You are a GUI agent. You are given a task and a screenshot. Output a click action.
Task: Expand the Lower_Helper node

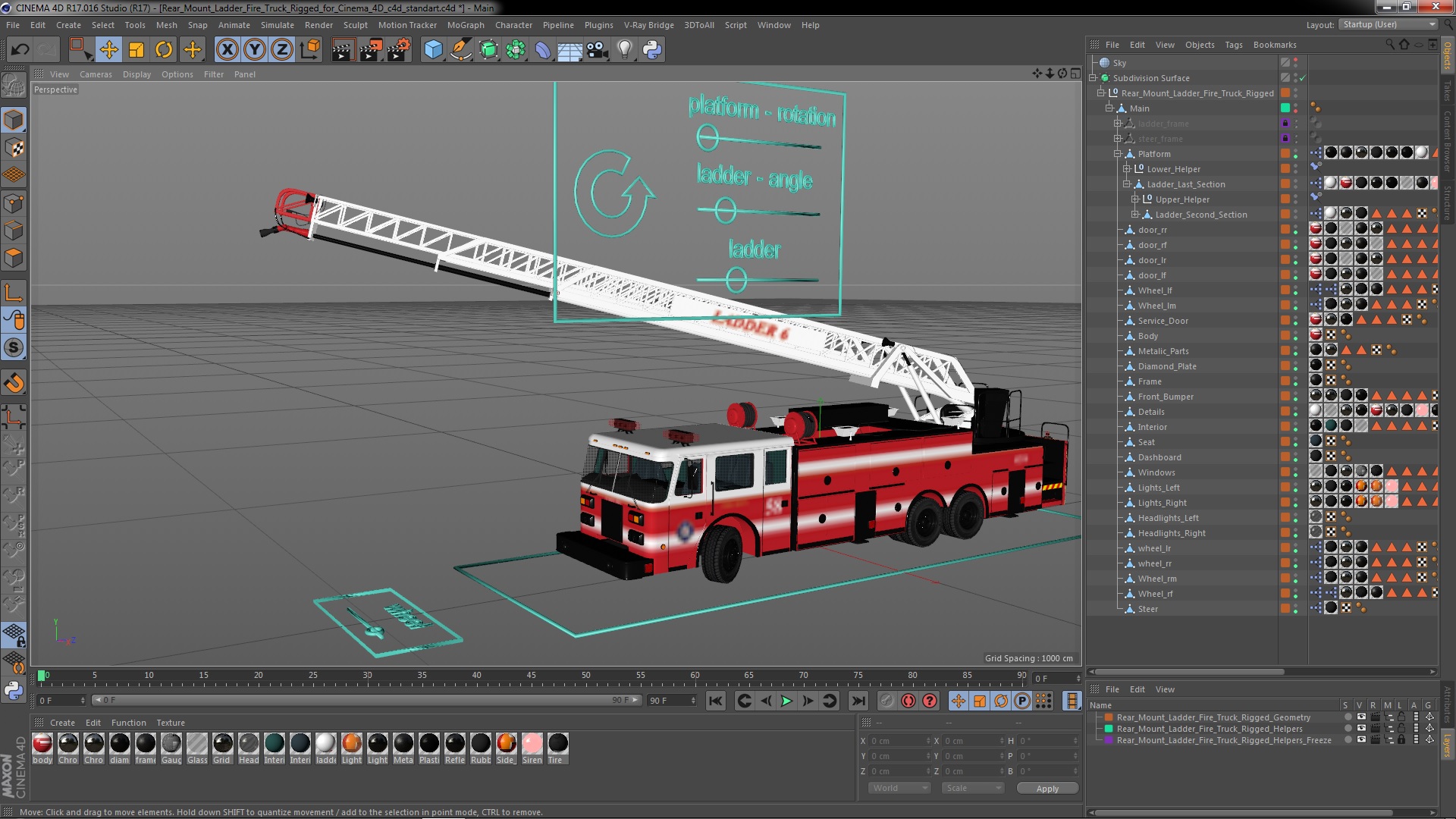pyautogui.click(x=1126, y=169)
